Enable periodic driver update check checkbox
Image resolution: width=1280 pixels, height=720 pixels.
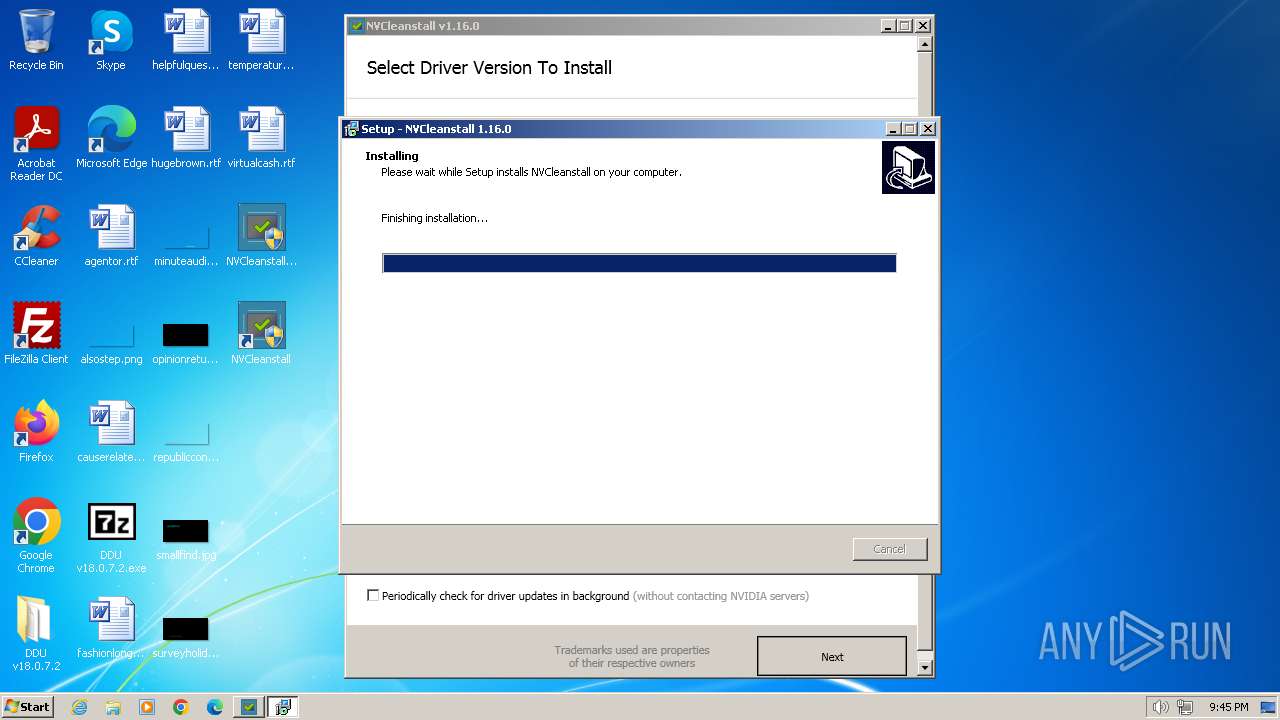click(x=373, y=595)
